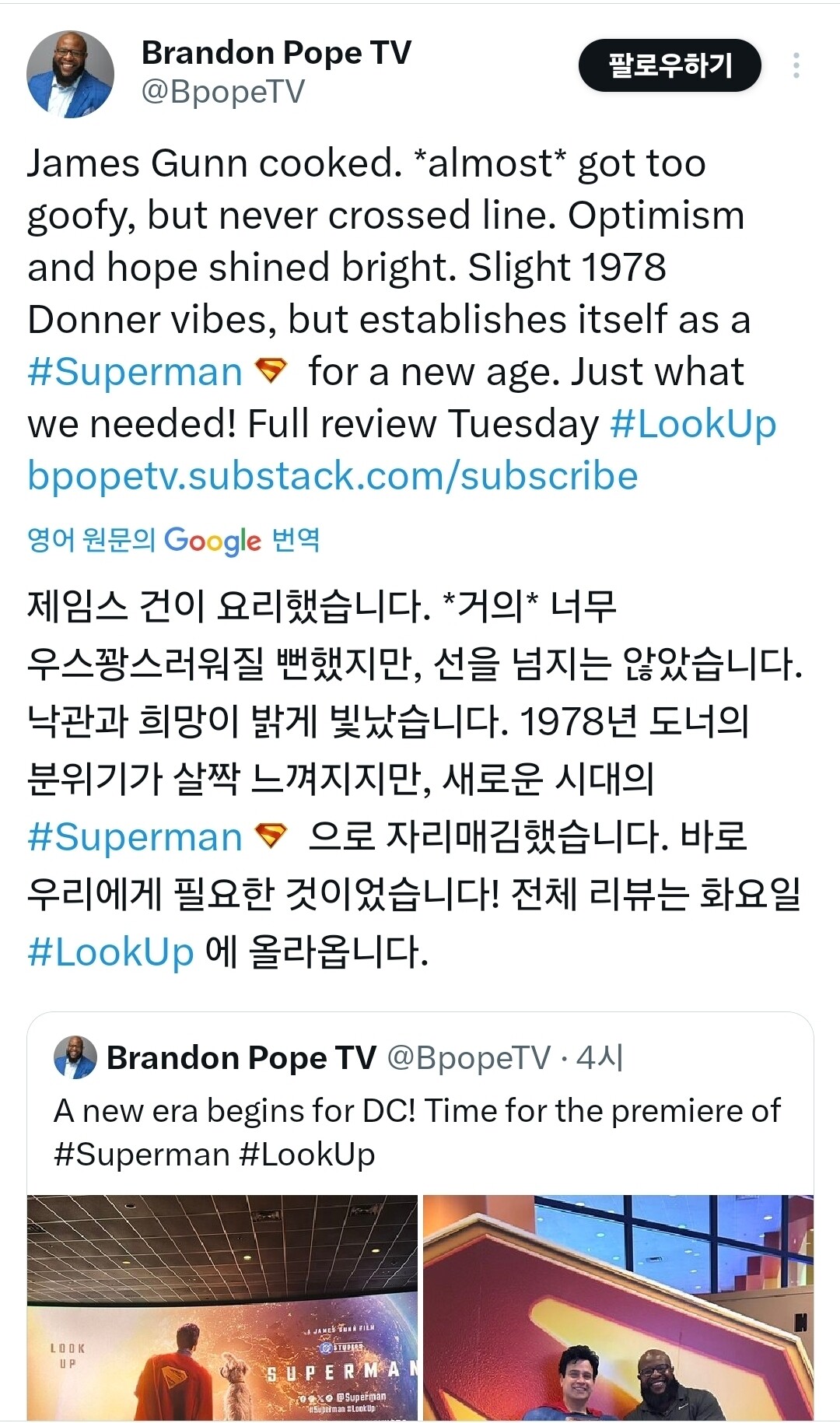Viewport: 840px width, 1423px height.
Task: View the photo of two men posing
Action: (618, 1307)
